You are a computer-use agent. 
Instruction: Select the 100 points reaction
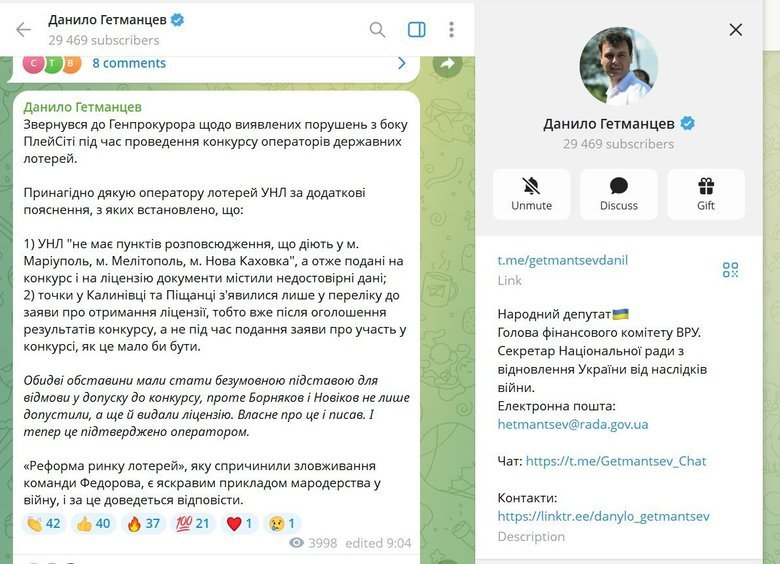tap(193, 523)
